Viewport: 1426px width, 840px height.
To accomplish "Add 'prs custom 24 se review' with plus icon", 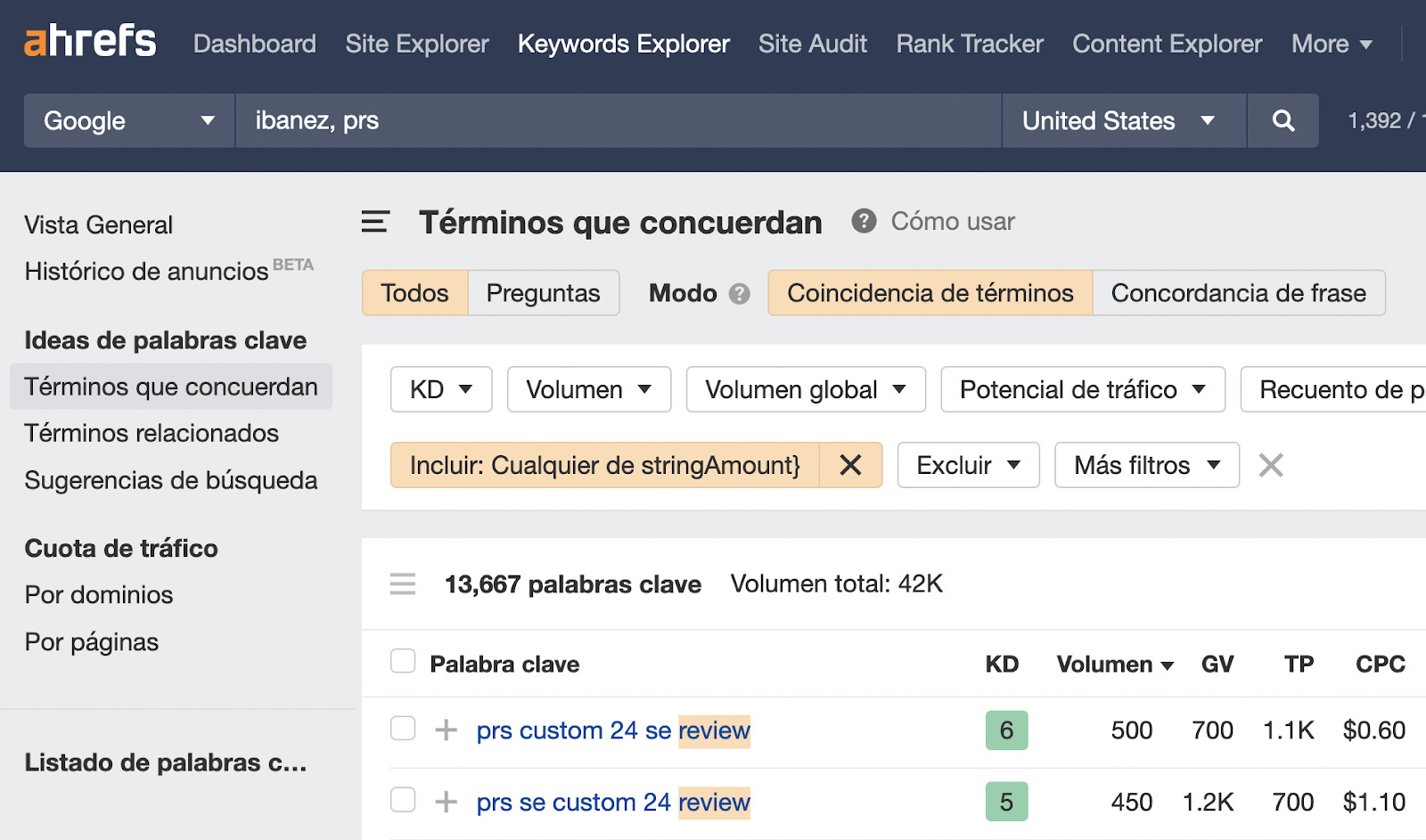I will pyautogui.click(x=446, y=730).
